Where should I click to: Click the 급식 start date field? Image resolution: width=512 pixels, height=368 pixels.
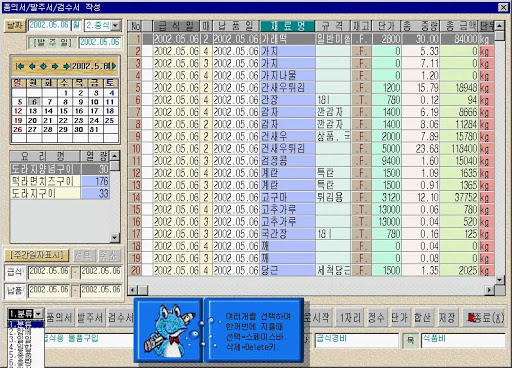click(x=49, y=272)
